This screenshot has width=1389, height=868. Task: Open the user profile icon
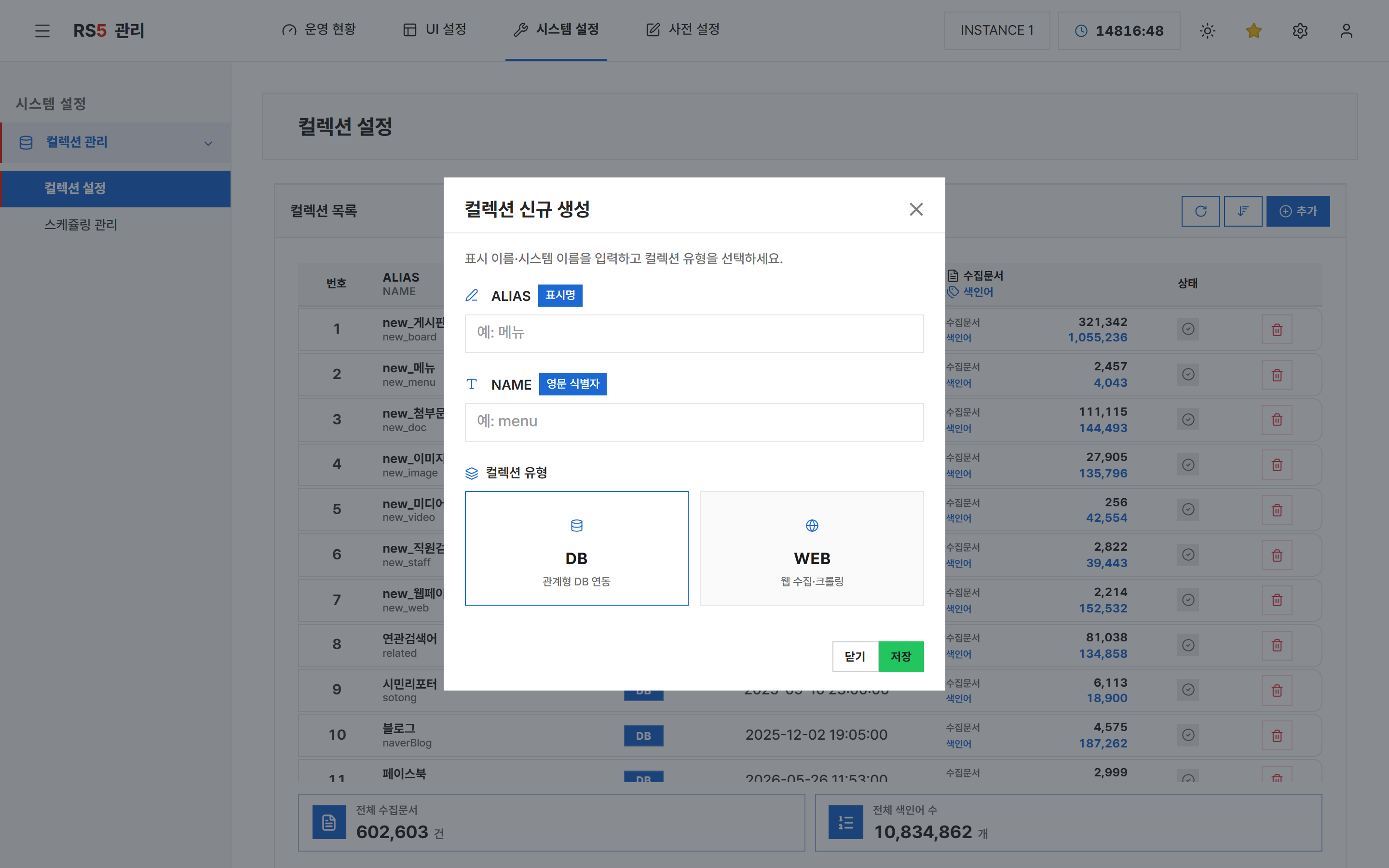1347,30
